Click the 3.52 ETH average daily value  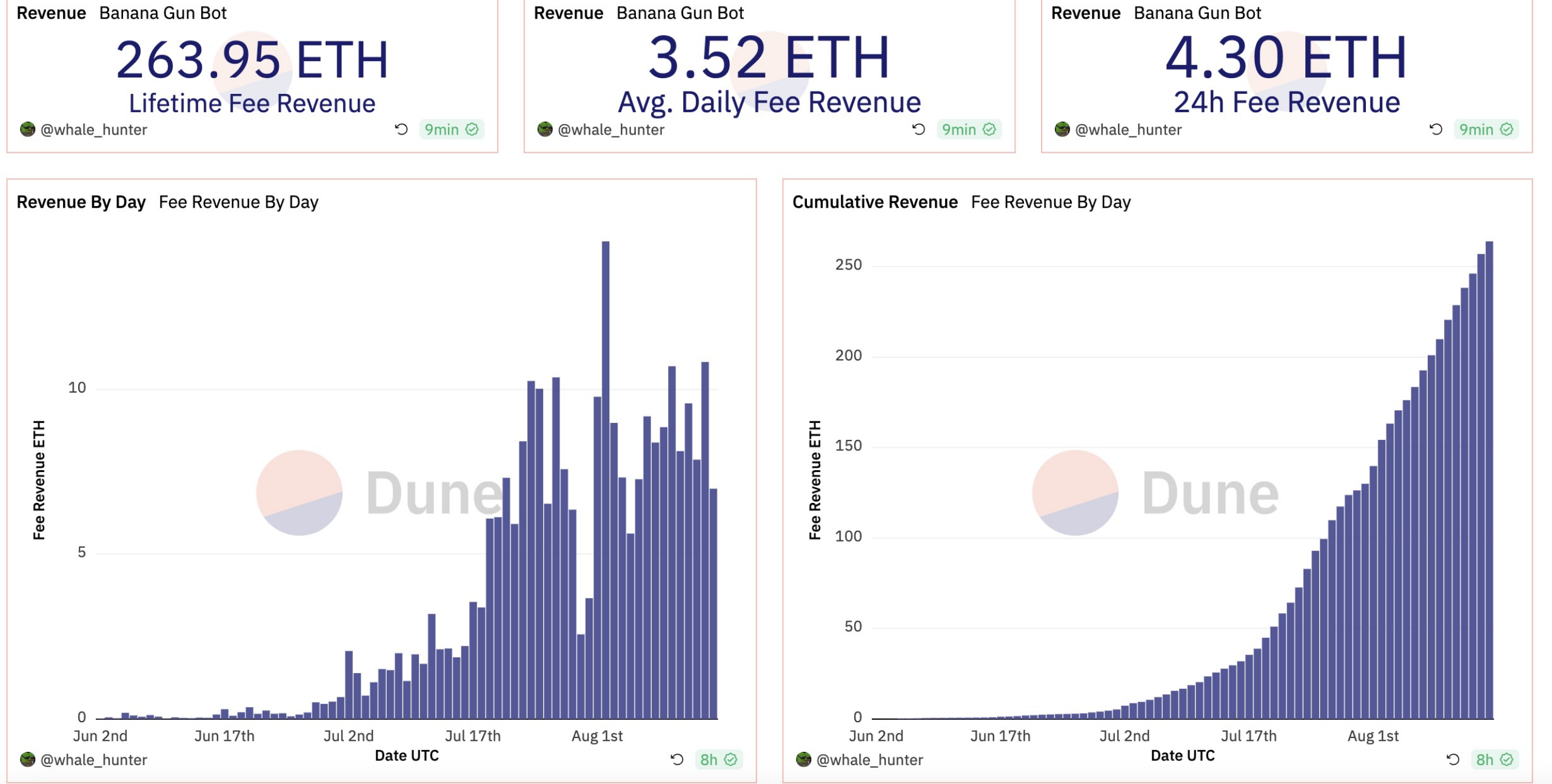click(769, 57)
